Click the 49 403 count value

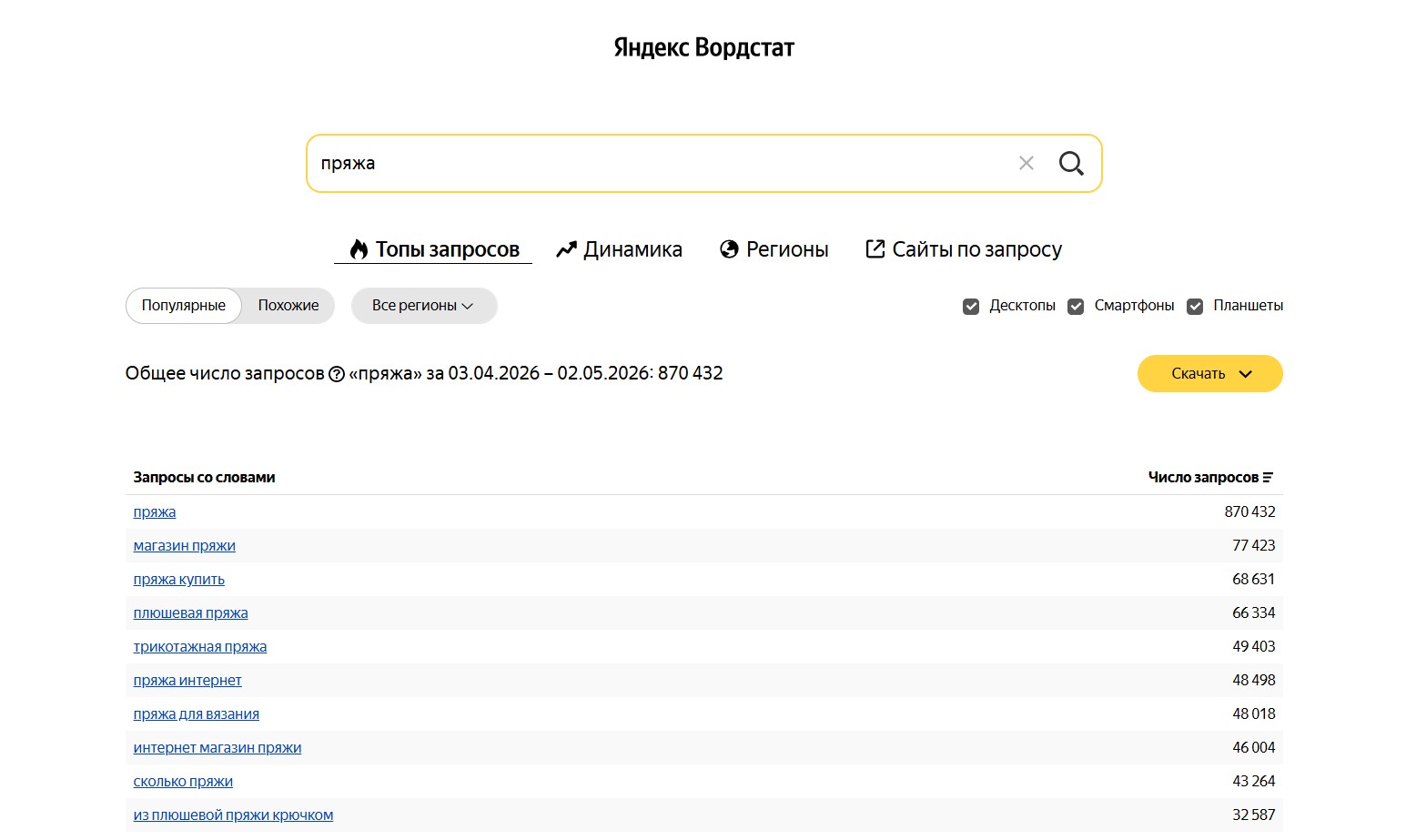point(1254,646)
